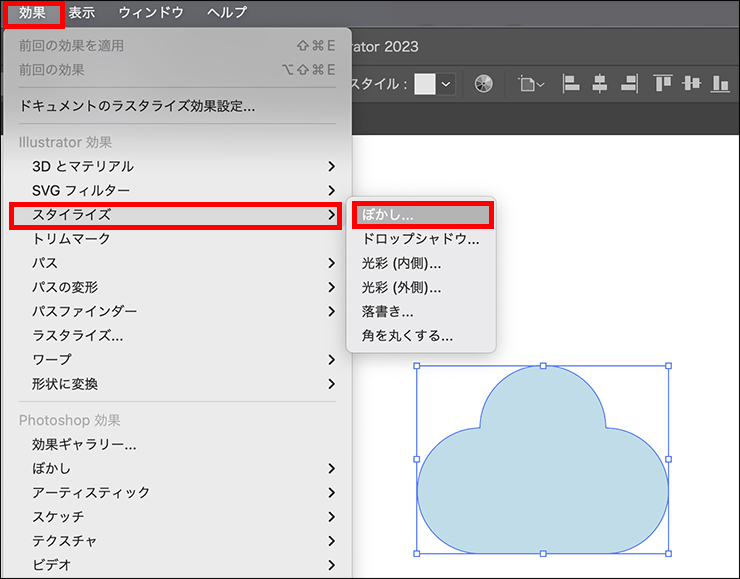Select 光彩 (外側)... effect

tap(401, 287)
